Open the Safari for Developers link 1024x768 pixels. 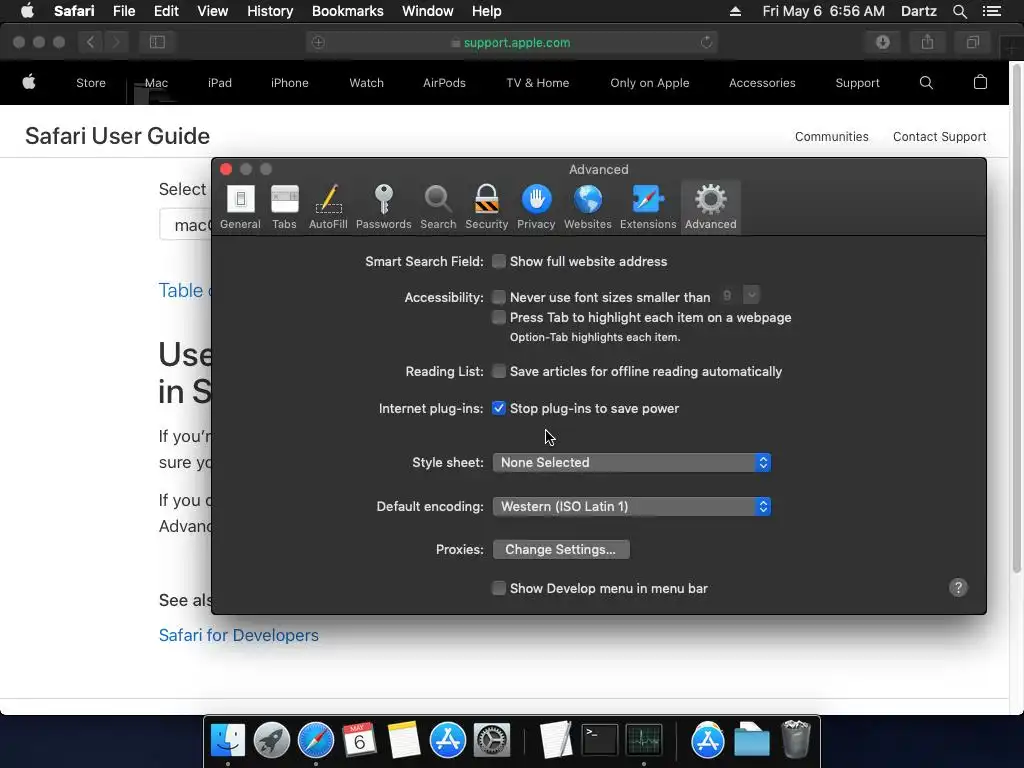(238, 635)
